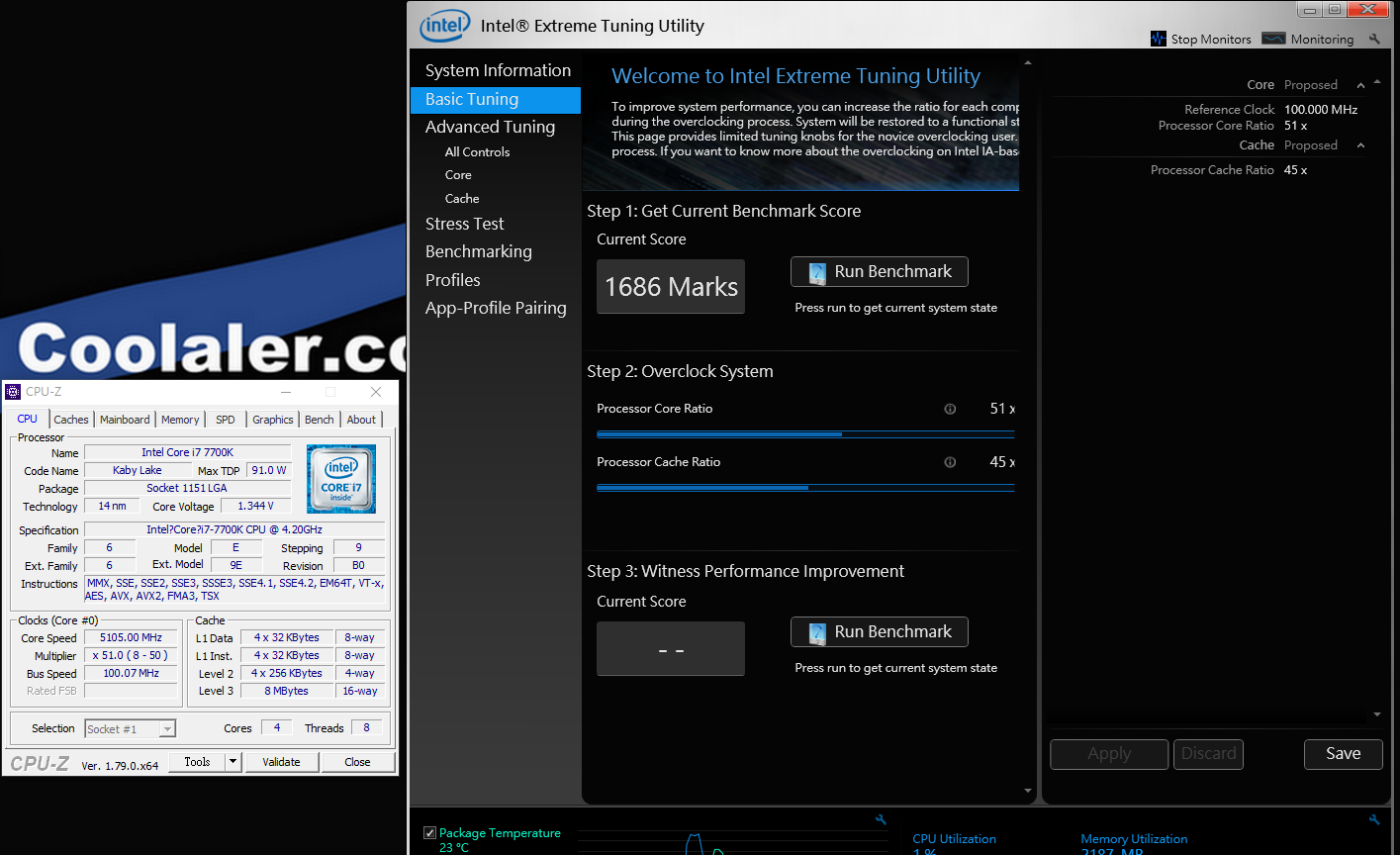Open App-Profile Pairing section
Screen dimensions: 1400x855
pyautogui.click(x=496, y=308)
